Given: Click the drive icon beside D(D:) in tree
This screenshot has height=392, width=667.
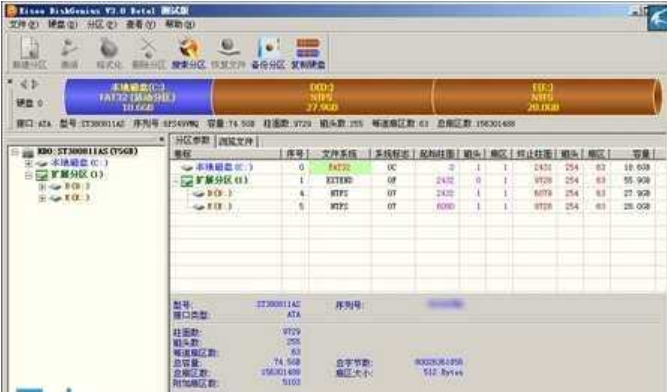Looking at the screenshot, I should tap(55, 187).
